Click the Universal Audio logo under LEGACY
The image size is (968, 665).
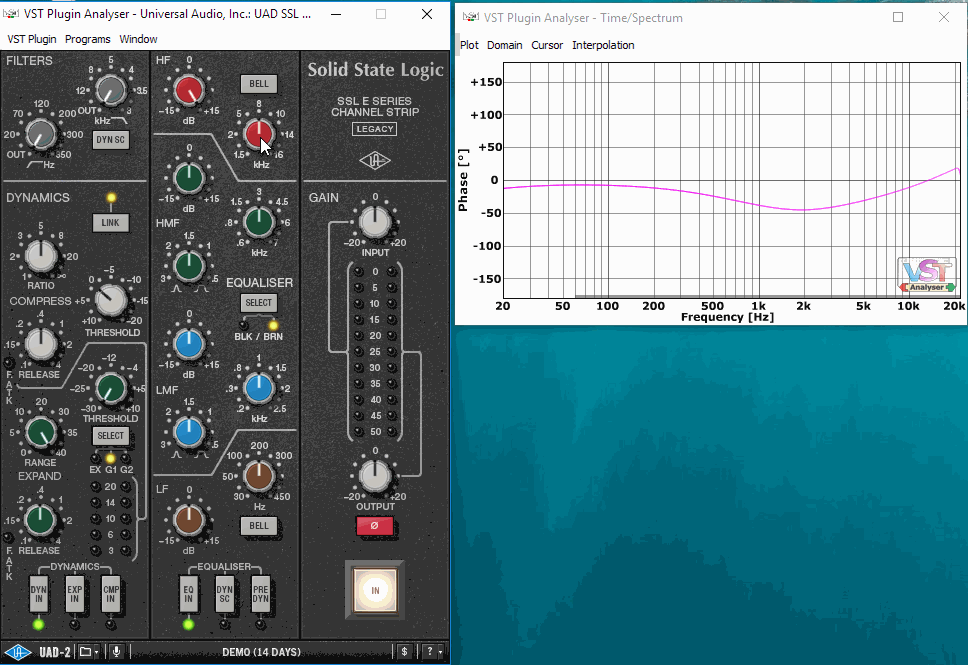(x=375, y=161)
